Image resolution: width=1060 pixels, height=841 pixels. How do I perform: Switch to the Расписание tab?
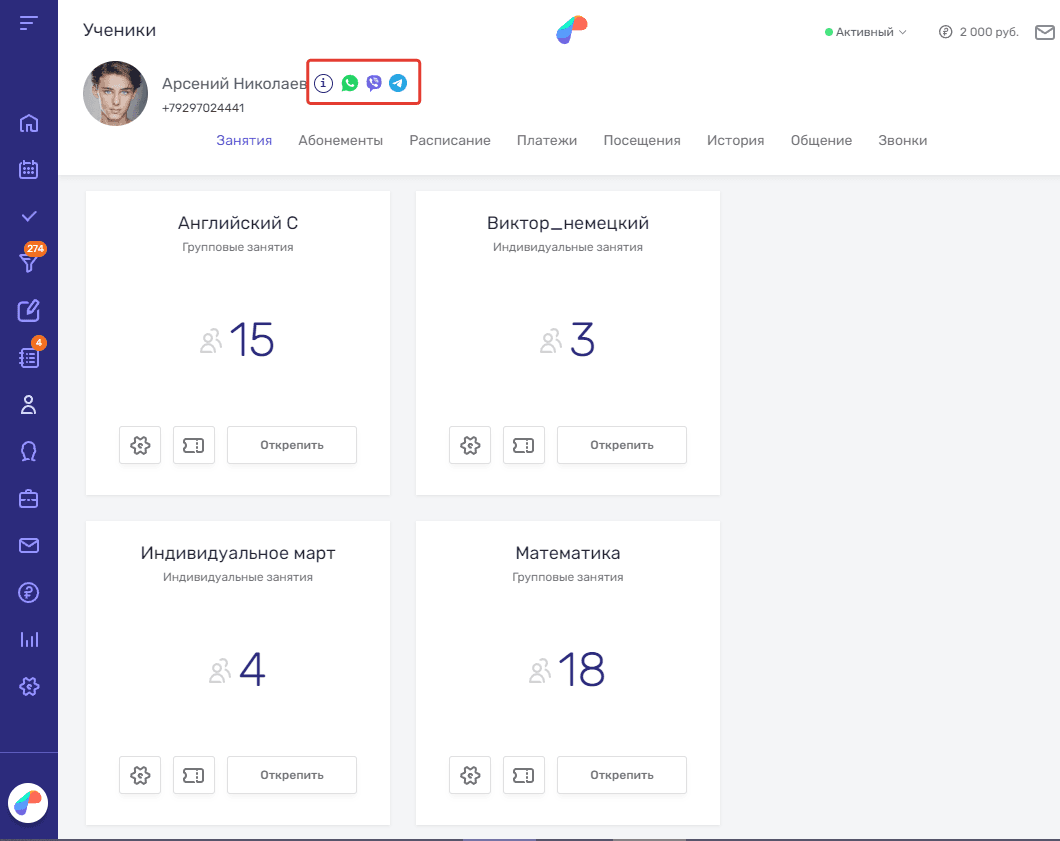pyautogui.click(x=449, y=140)
